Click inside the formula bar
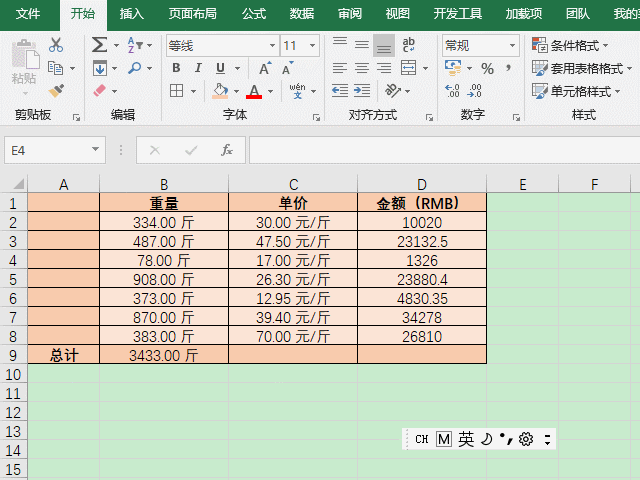 [x=444, y=150]
